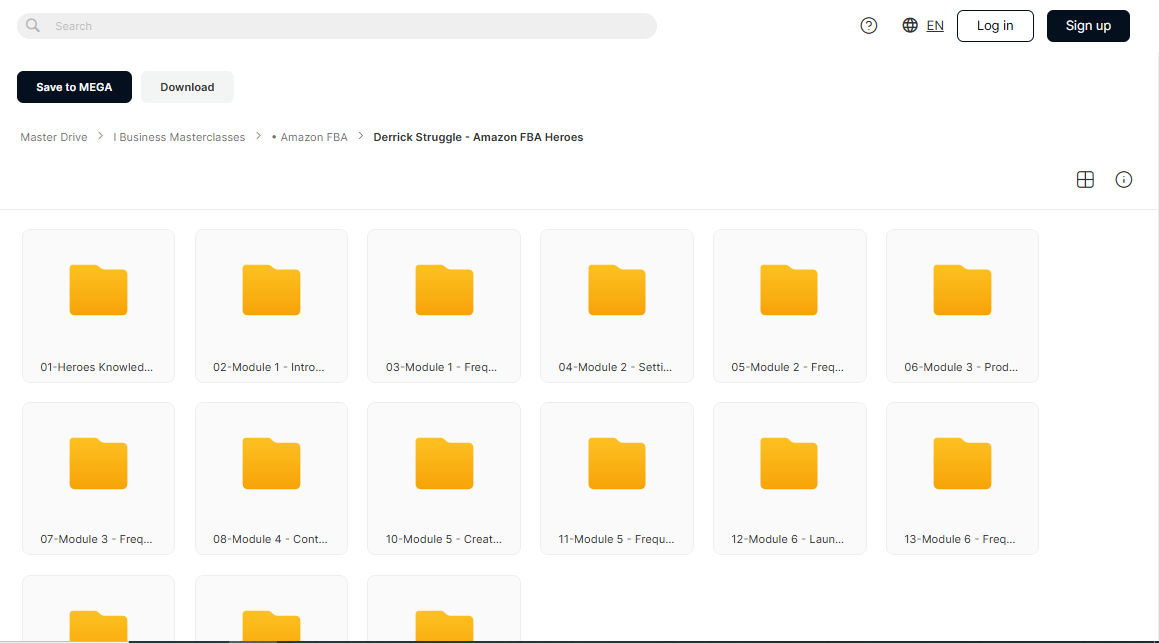1159x643 pixels.
Task: Open the 02-Module 1 - Intro... folder icon
Action: (271, 290)
